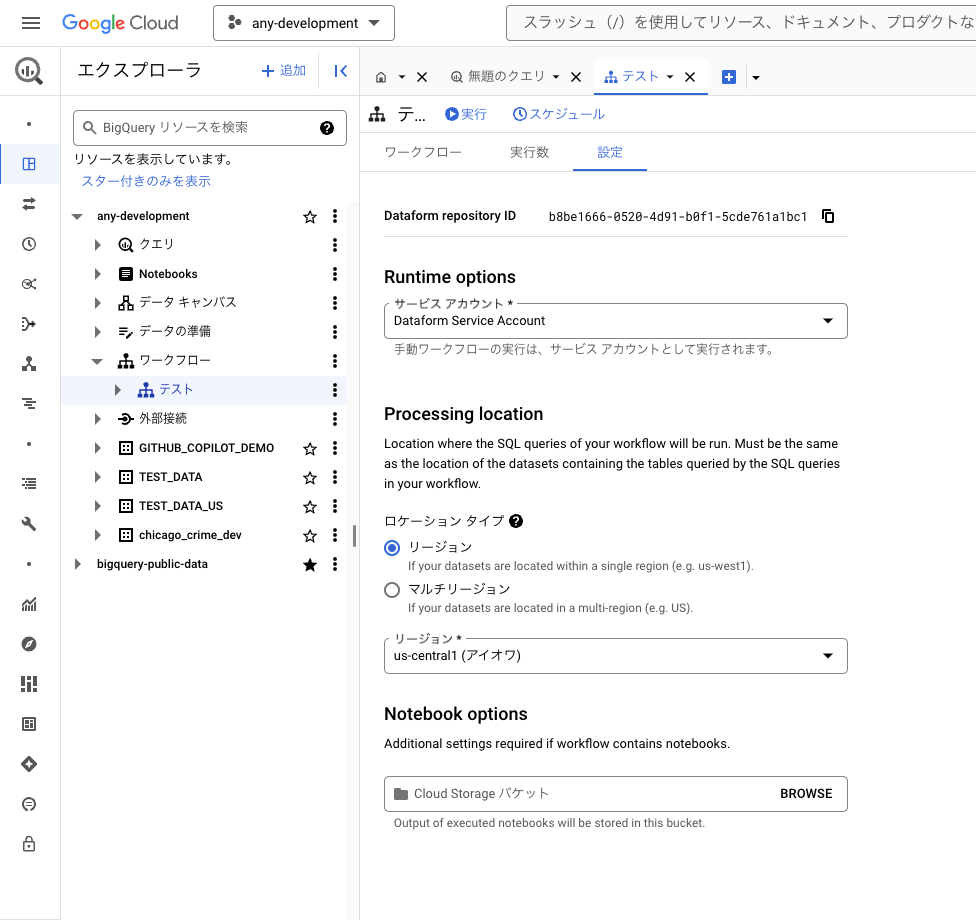Open more options for any-development project

335,216
